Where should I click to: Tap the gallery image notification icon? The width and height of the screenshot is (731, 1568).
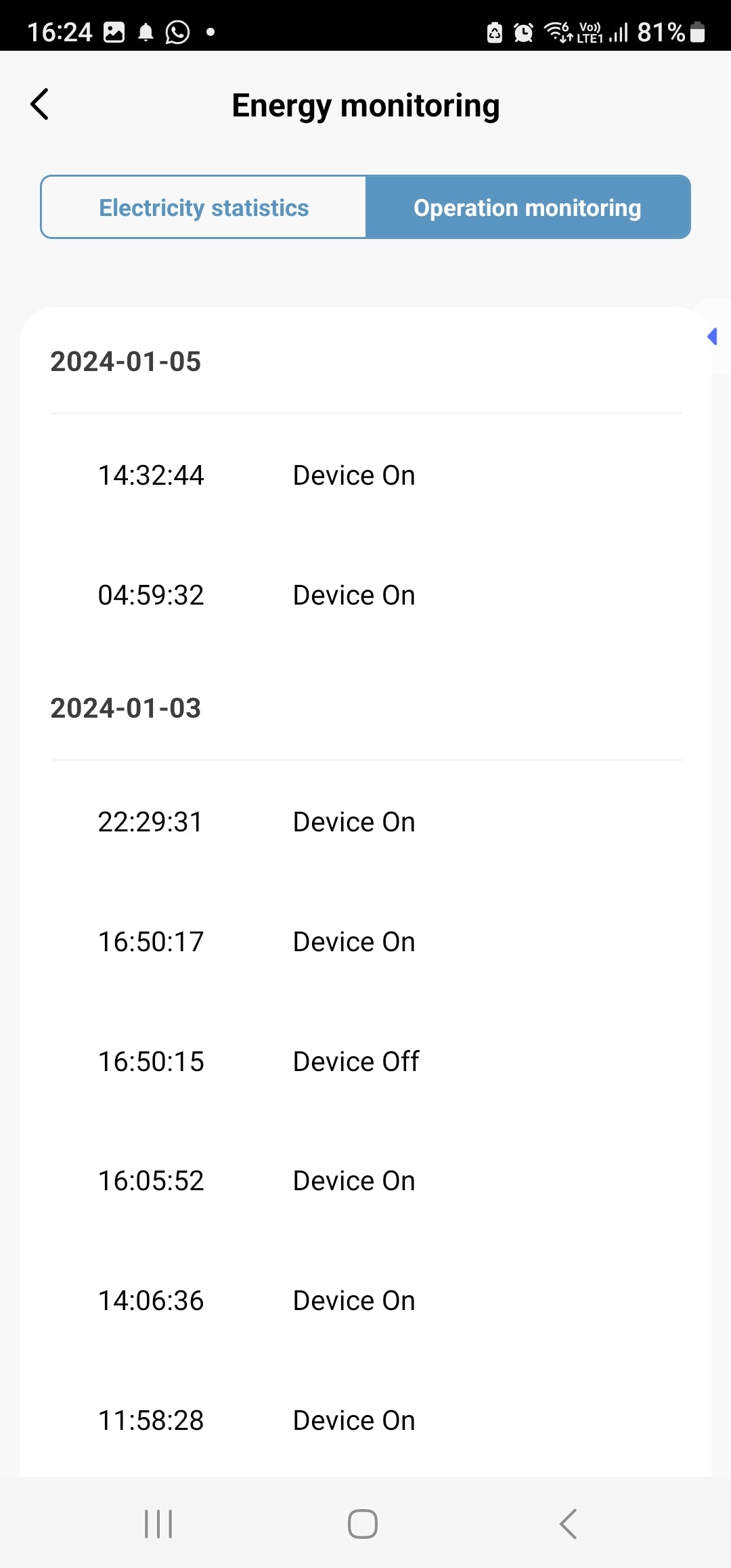point(114,32)
